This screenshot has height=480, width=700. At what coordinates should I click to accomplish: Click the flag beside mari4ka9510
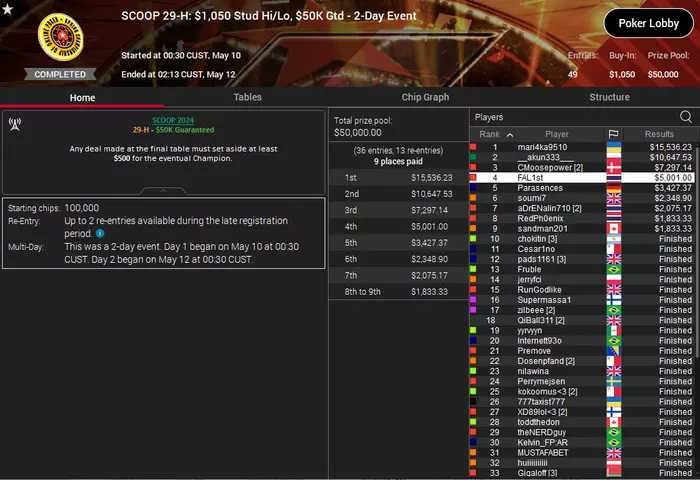coord(613,147)
